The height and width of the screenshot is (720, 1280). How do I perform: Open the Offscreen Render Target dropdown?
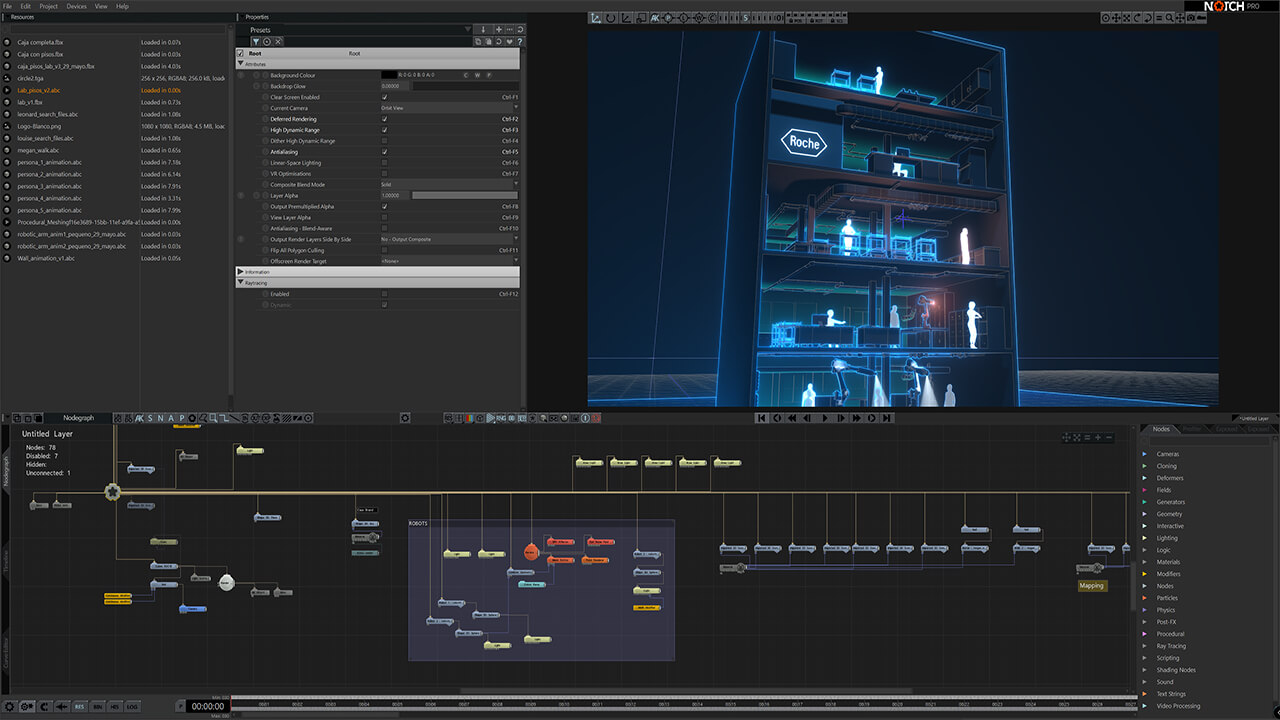click(x=449, y=261)
